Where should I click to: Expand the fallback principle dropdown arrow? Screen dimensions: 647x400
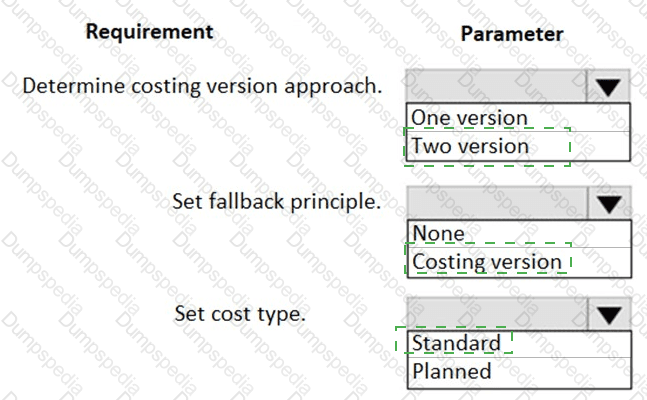(x=608, y=203)
